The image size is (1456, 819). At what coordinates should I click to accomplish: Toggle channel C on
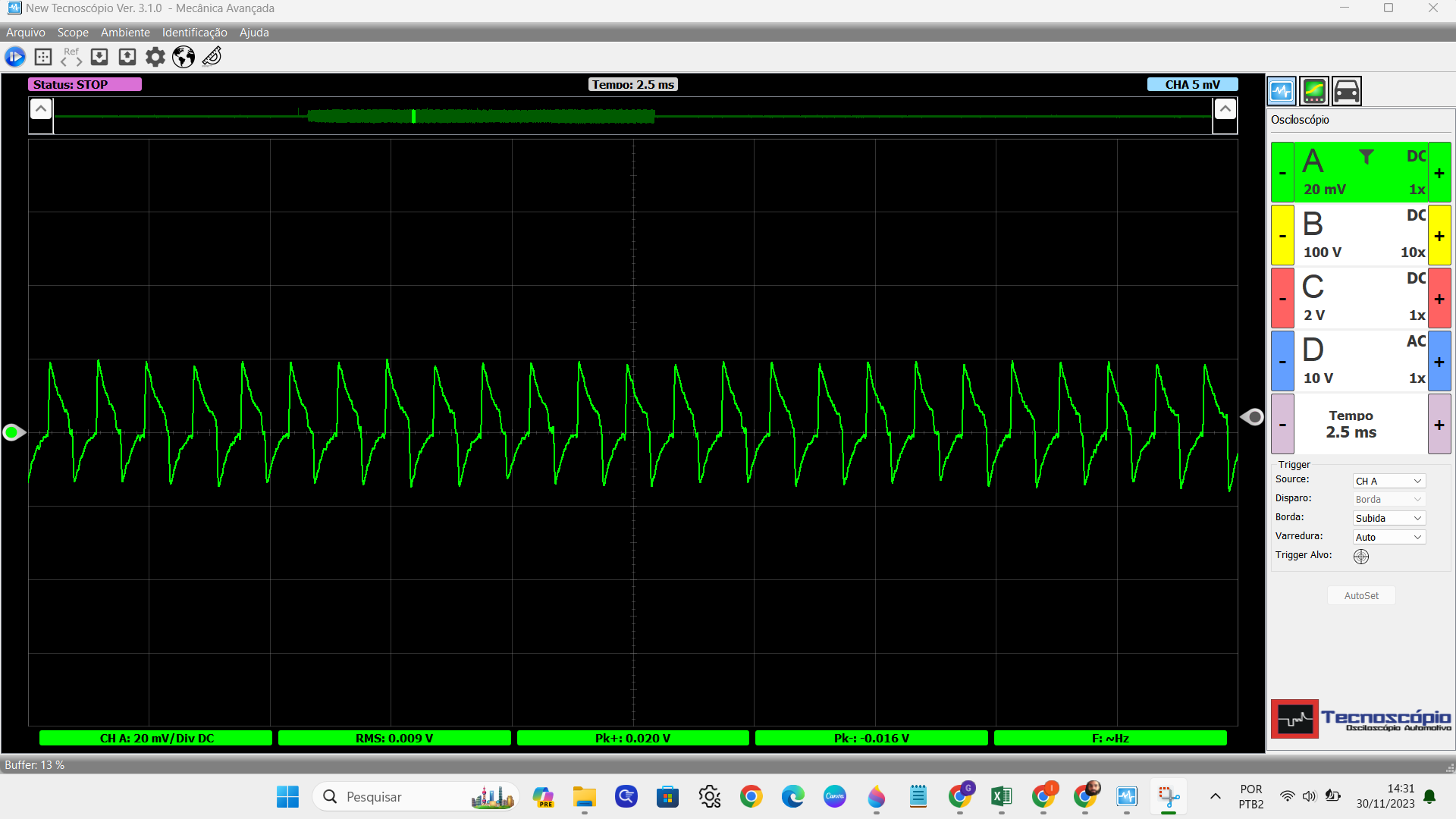click(1313, 287)
